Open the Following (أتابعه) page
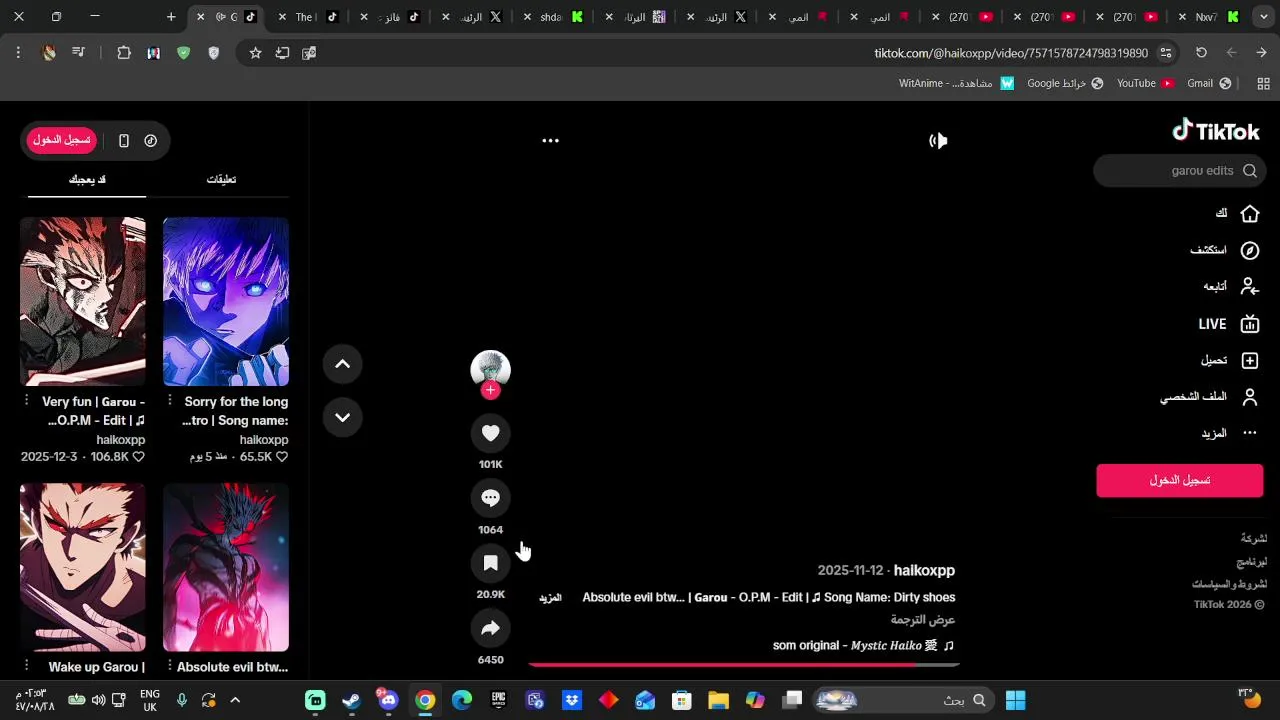Image resolution: width=1280 pixels, height=720 pixels. coord(1230,287)
